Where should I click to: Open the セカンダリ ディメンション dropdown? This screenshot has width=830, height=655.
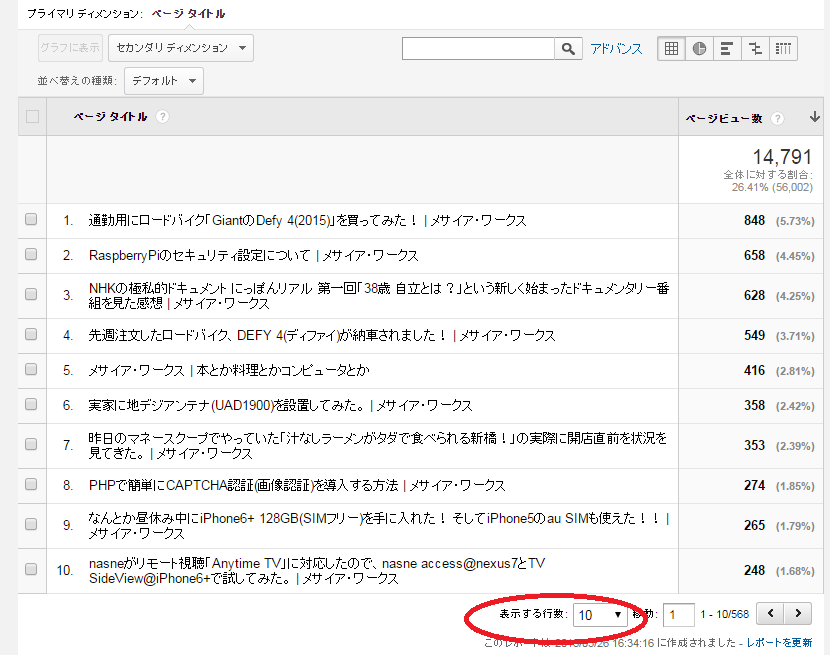(x=180, y=48)
